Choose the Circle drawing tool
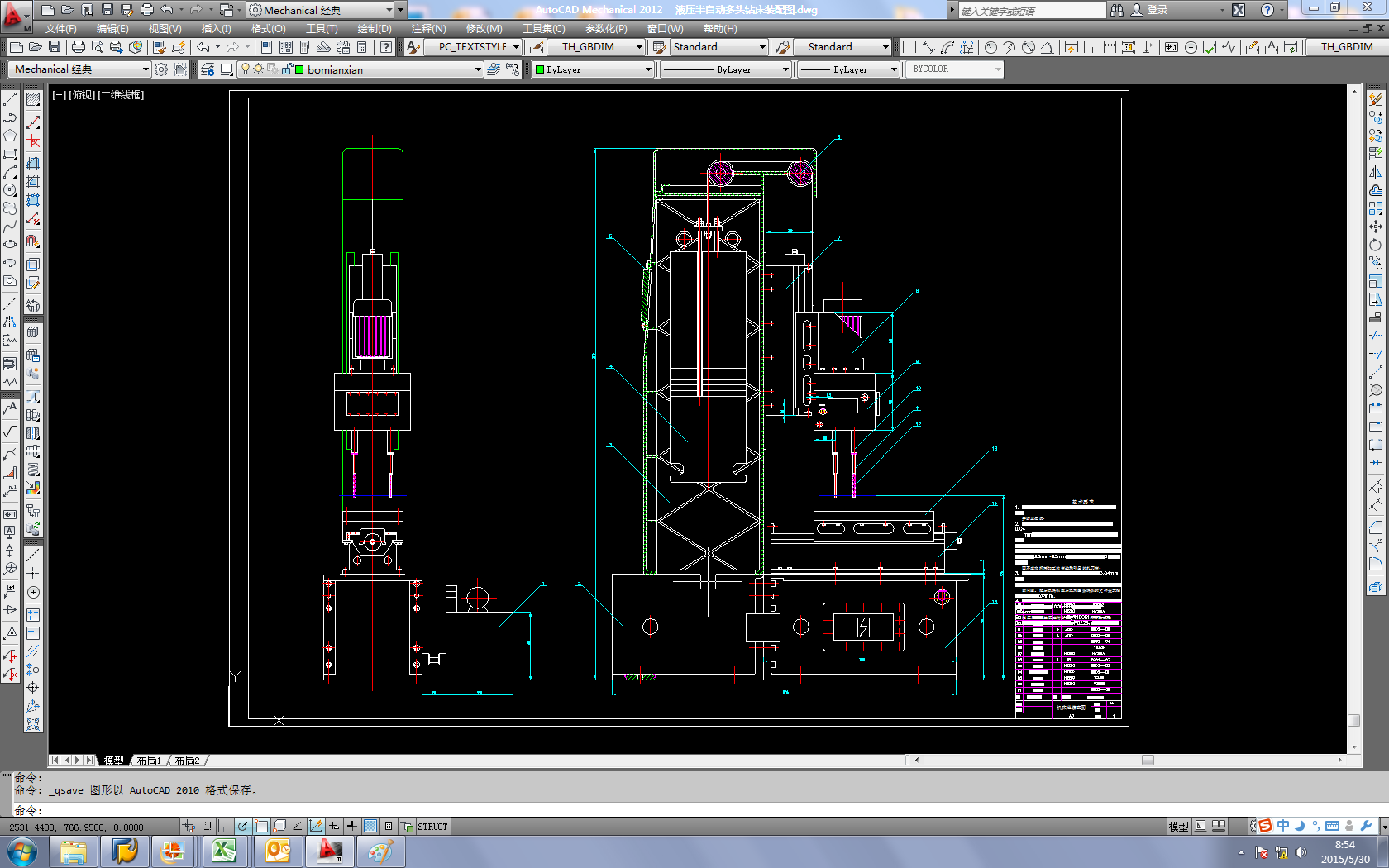Screen dimensions: 1389x868 tap(10, 190)
